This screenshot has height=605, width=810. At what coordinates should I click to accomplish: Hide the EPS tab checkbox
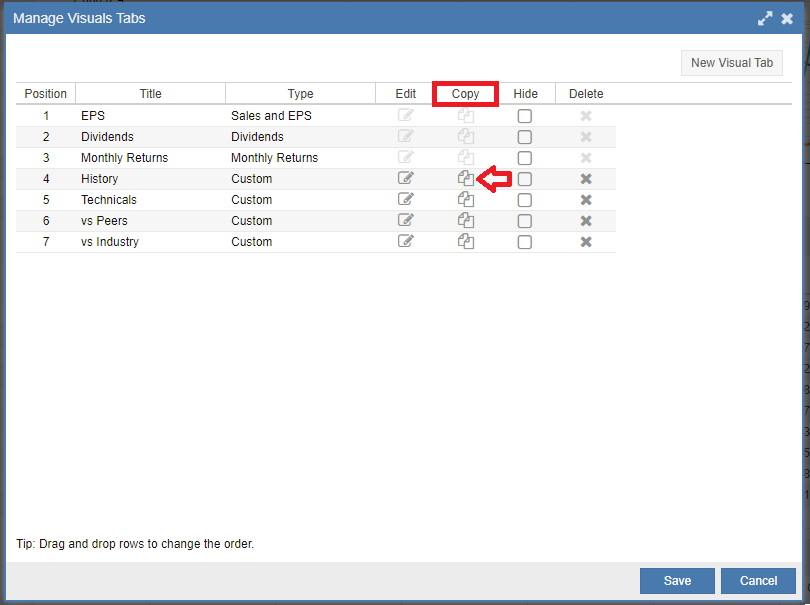pyautogui.click(x=525, y=116)
